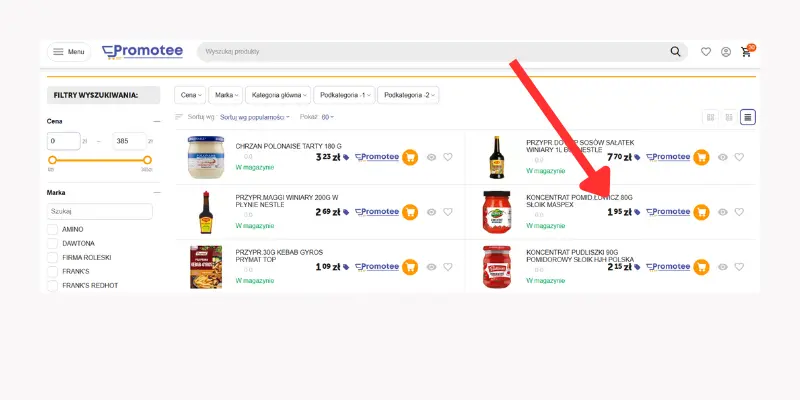Open Przypr. Maggi Winiary 200G product title
This screenshot has height=400, width=800.
(287, 201)
